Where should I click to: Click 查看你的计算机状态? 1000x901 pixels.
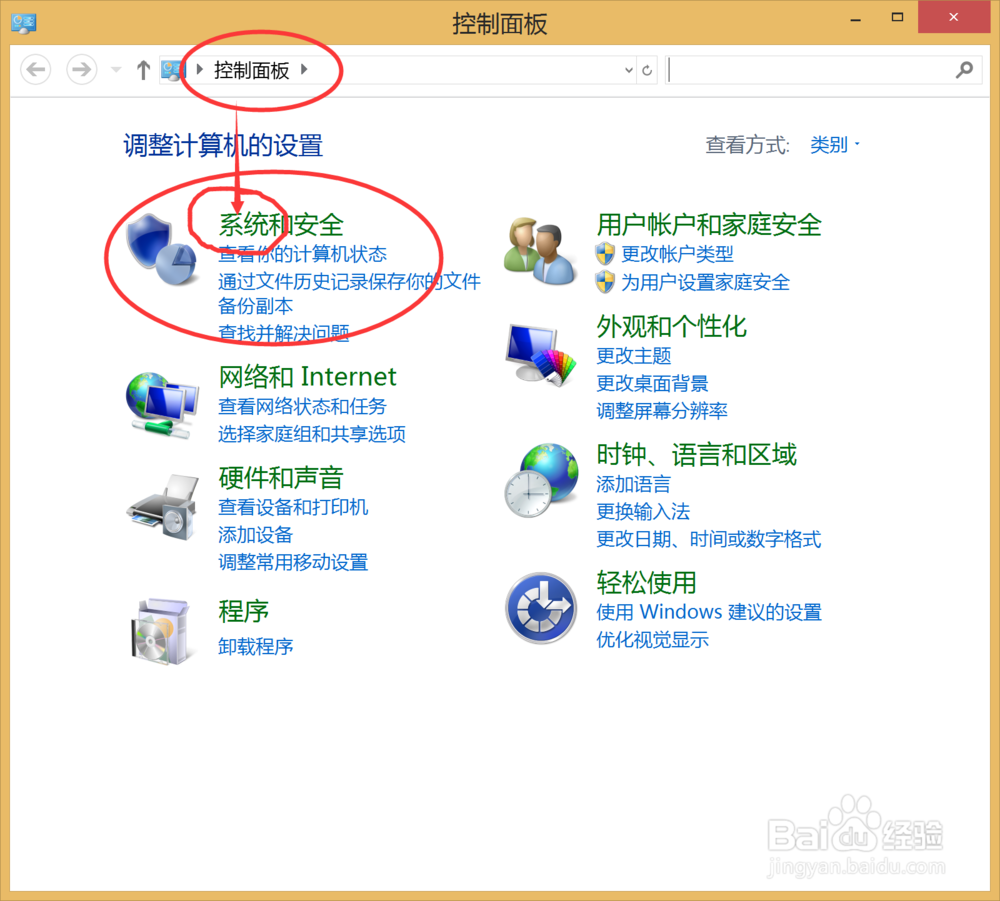tap(303, 255)
